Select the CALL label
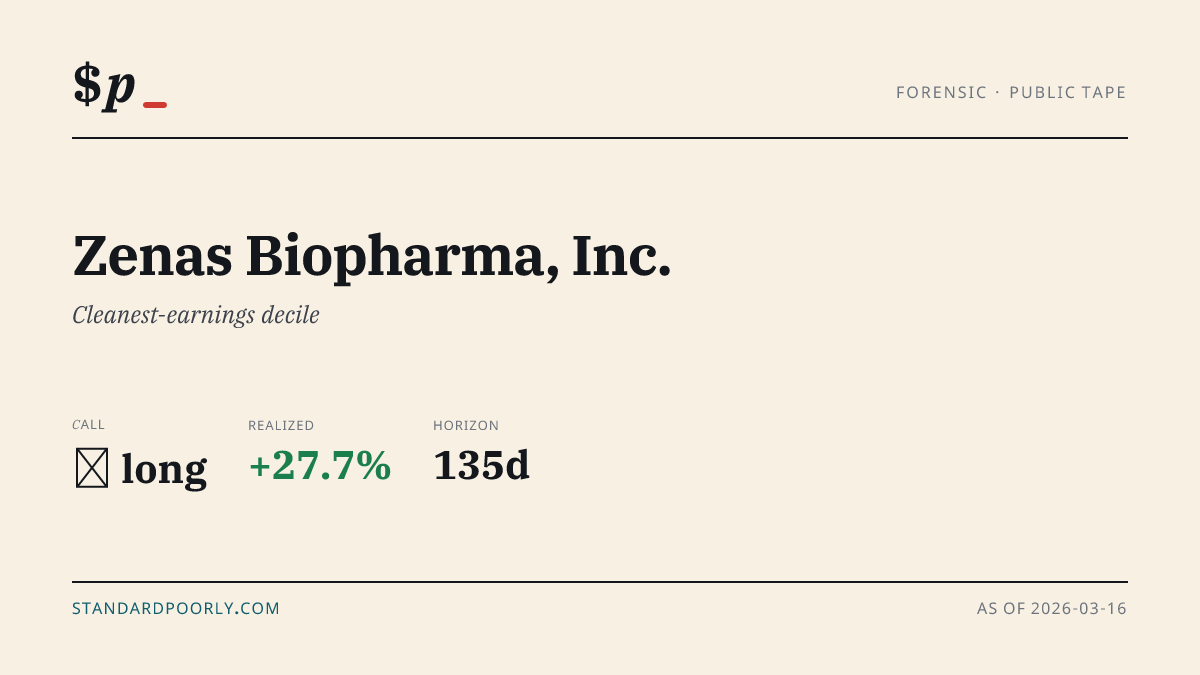Viewport: 1200px width, 675px height. pyautogui.click(x=88, y=425)
